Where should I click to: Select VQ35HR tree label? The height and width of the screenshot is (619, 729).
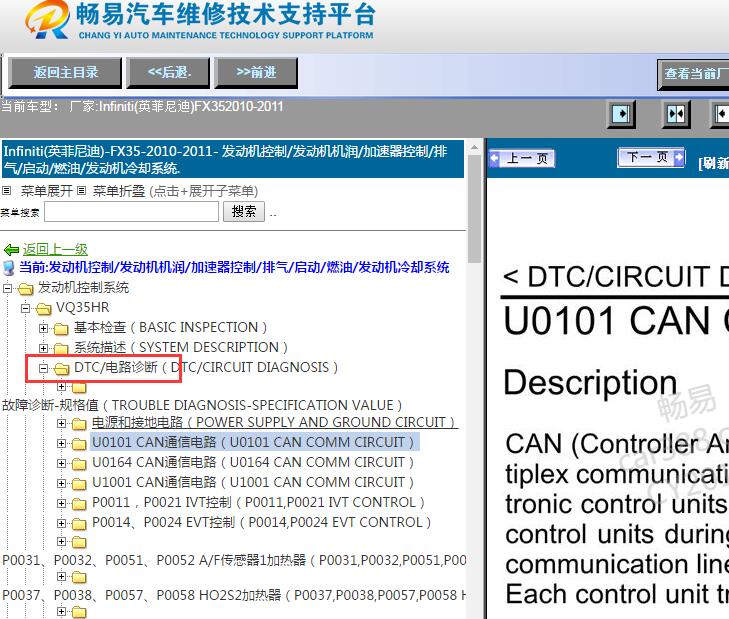(x=83, y=307)
